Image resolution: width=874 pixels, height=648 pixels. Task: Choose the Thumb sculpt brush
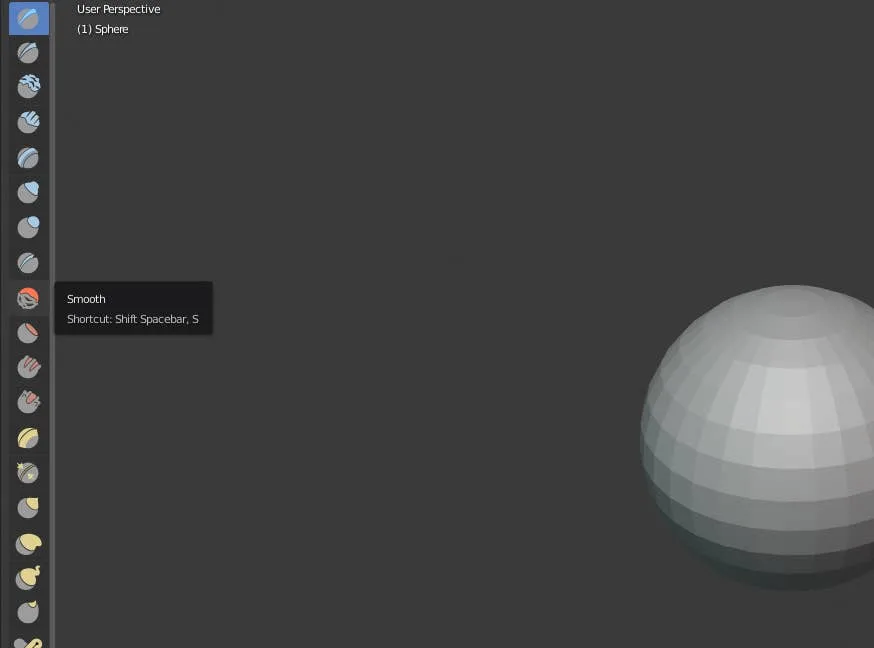point(28,612)
